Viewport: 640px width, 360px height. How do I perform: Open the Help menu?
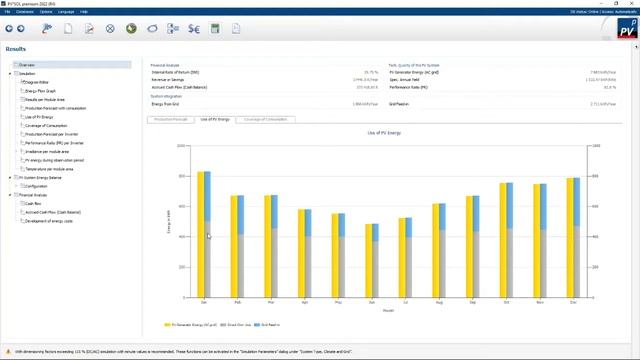coord(84,12)
